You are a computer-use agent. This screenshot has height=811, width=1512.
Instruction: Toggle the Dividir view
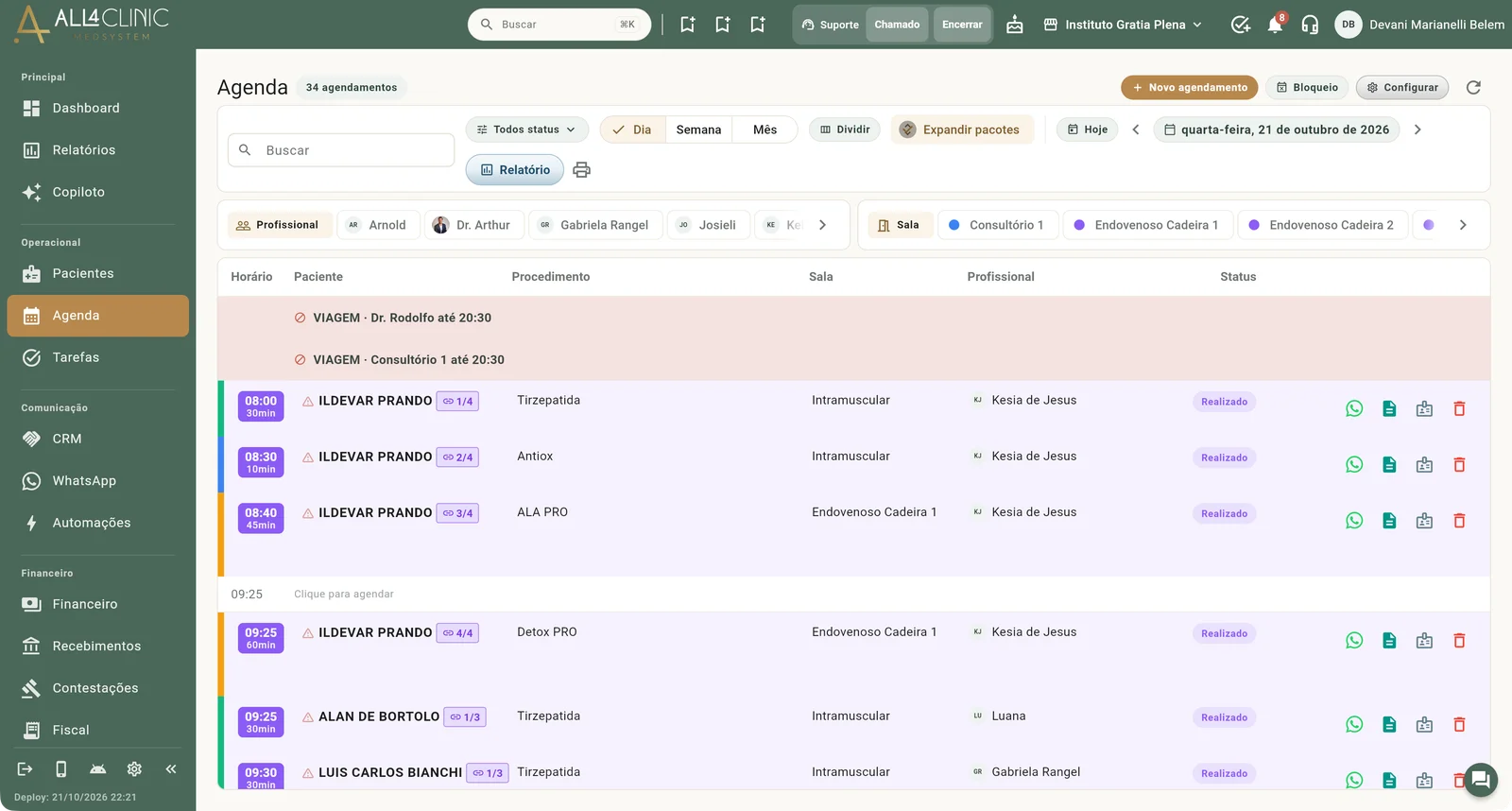[x=845, y=129]
